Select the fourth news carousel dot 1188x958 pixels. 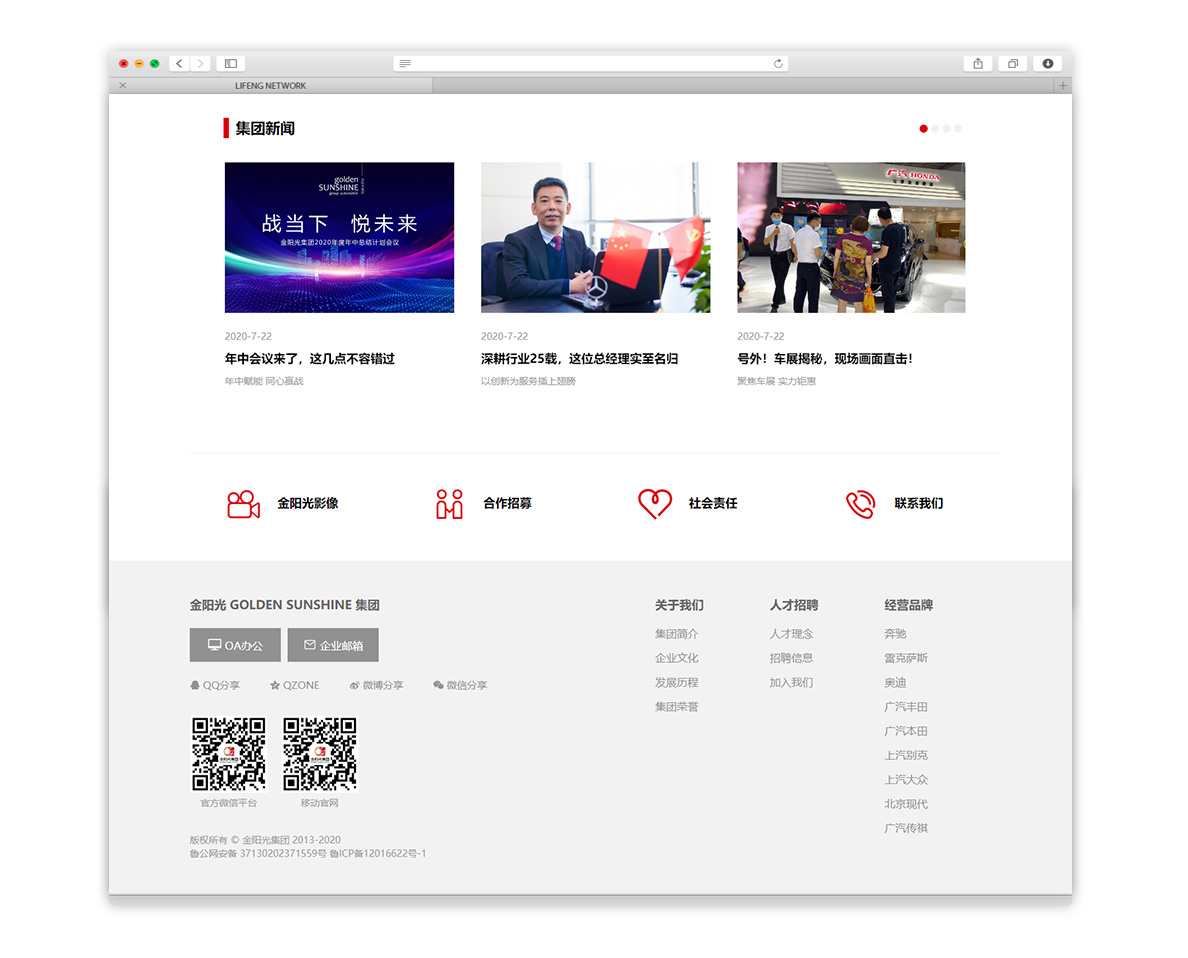[x=958, y=129]
